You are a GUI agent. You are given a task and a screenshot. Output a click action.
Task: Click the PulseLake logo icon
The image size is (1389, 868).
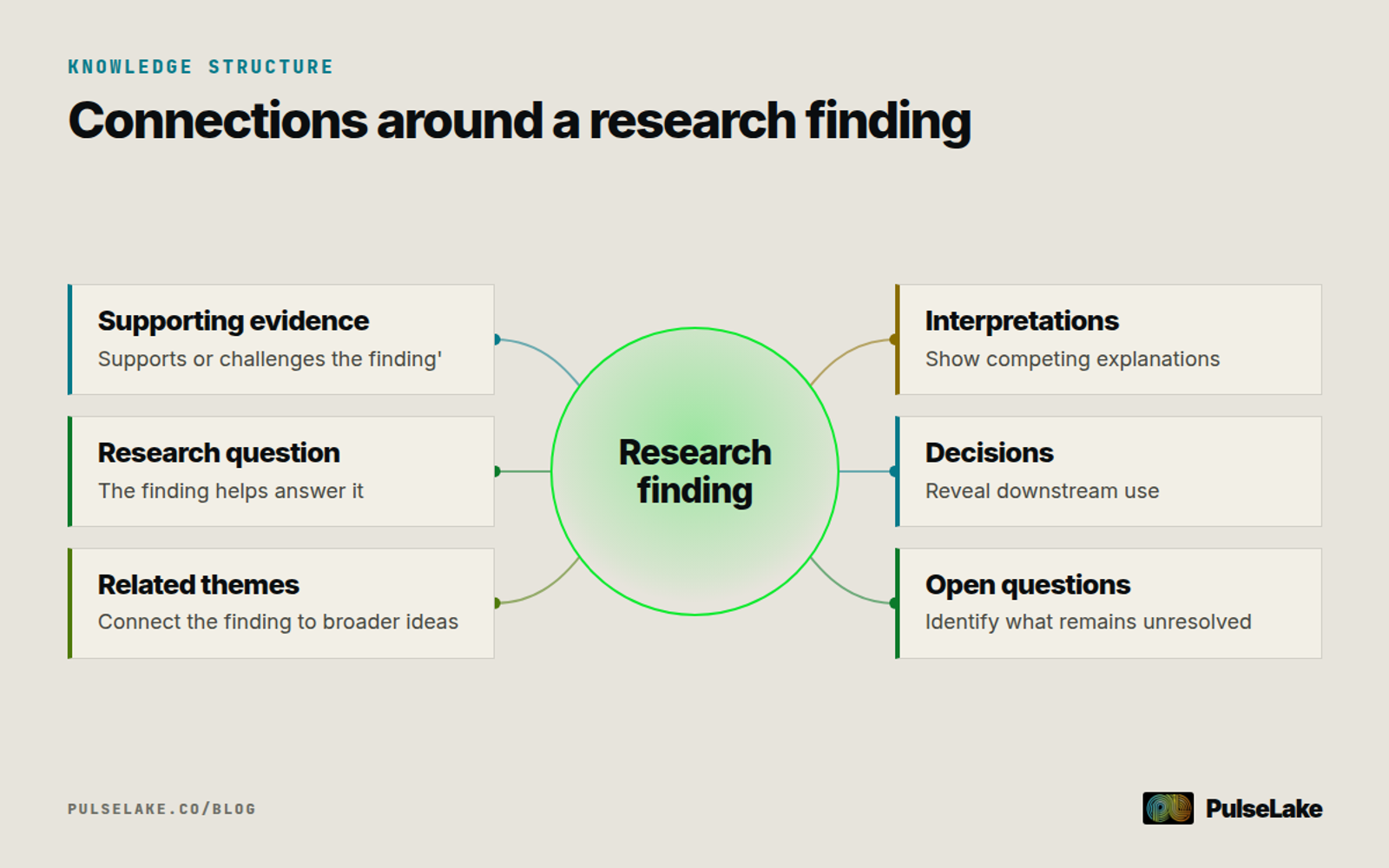pyautogui.click(x=1168, y=808)
